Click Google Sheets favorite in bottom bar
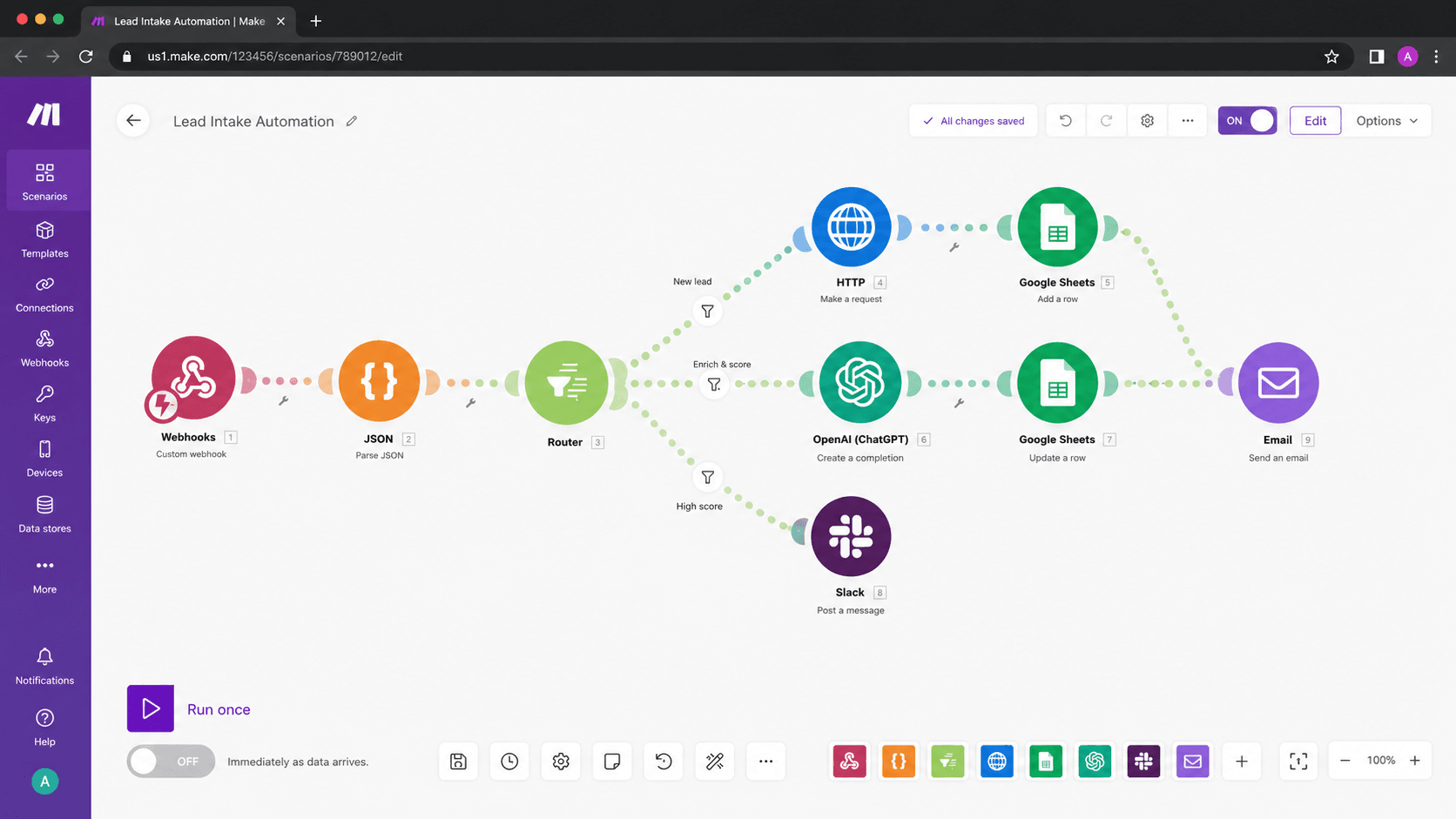This screenshot has width=1456, height=819. coord(1045,762)
